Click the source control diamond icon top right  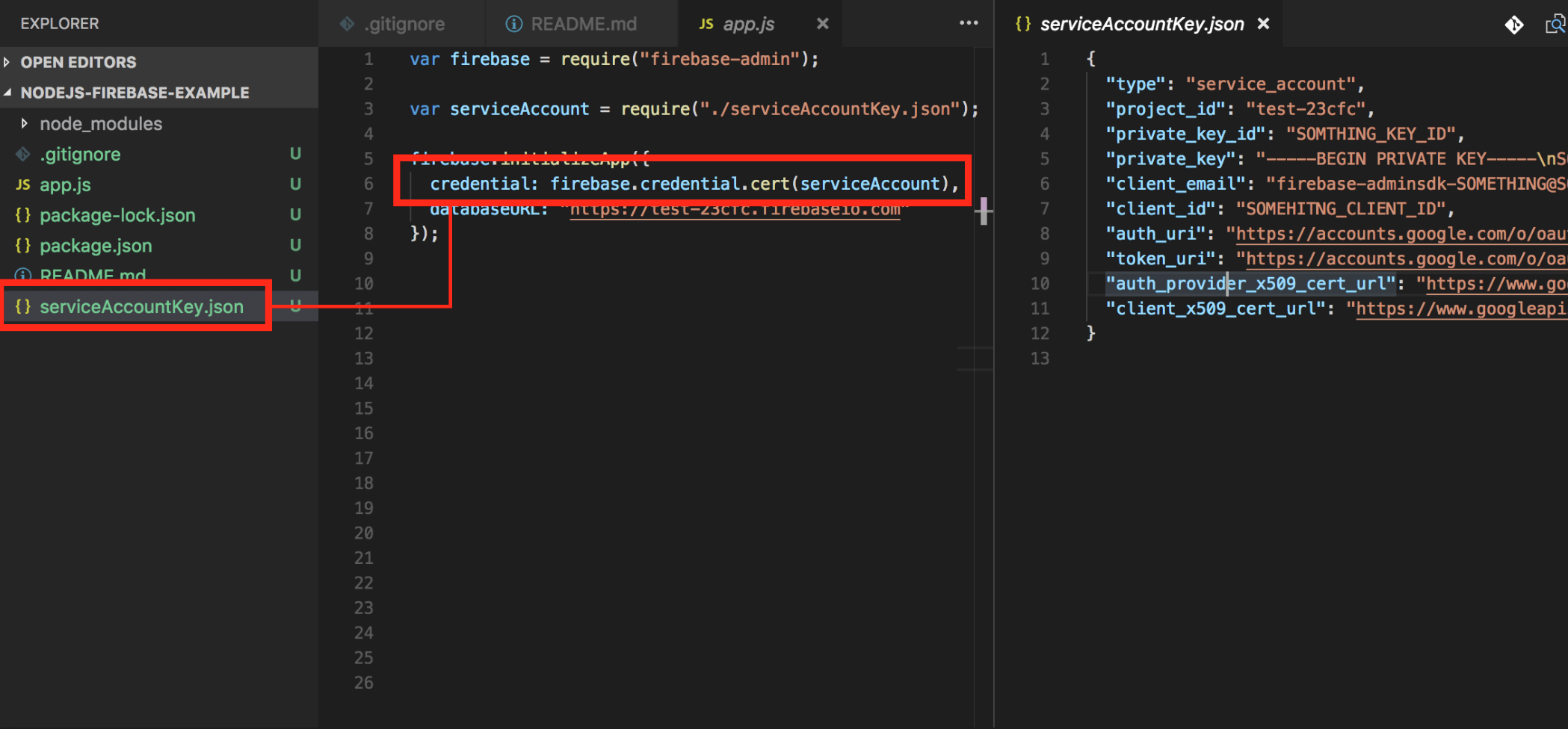click(x=1513, y=25)
